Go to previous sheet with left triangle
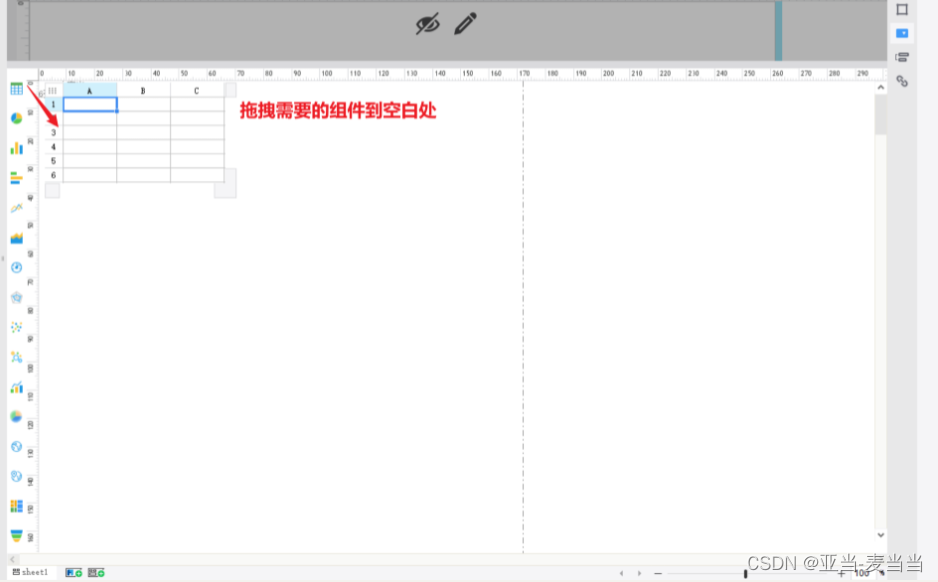 [x=622, y=573]
